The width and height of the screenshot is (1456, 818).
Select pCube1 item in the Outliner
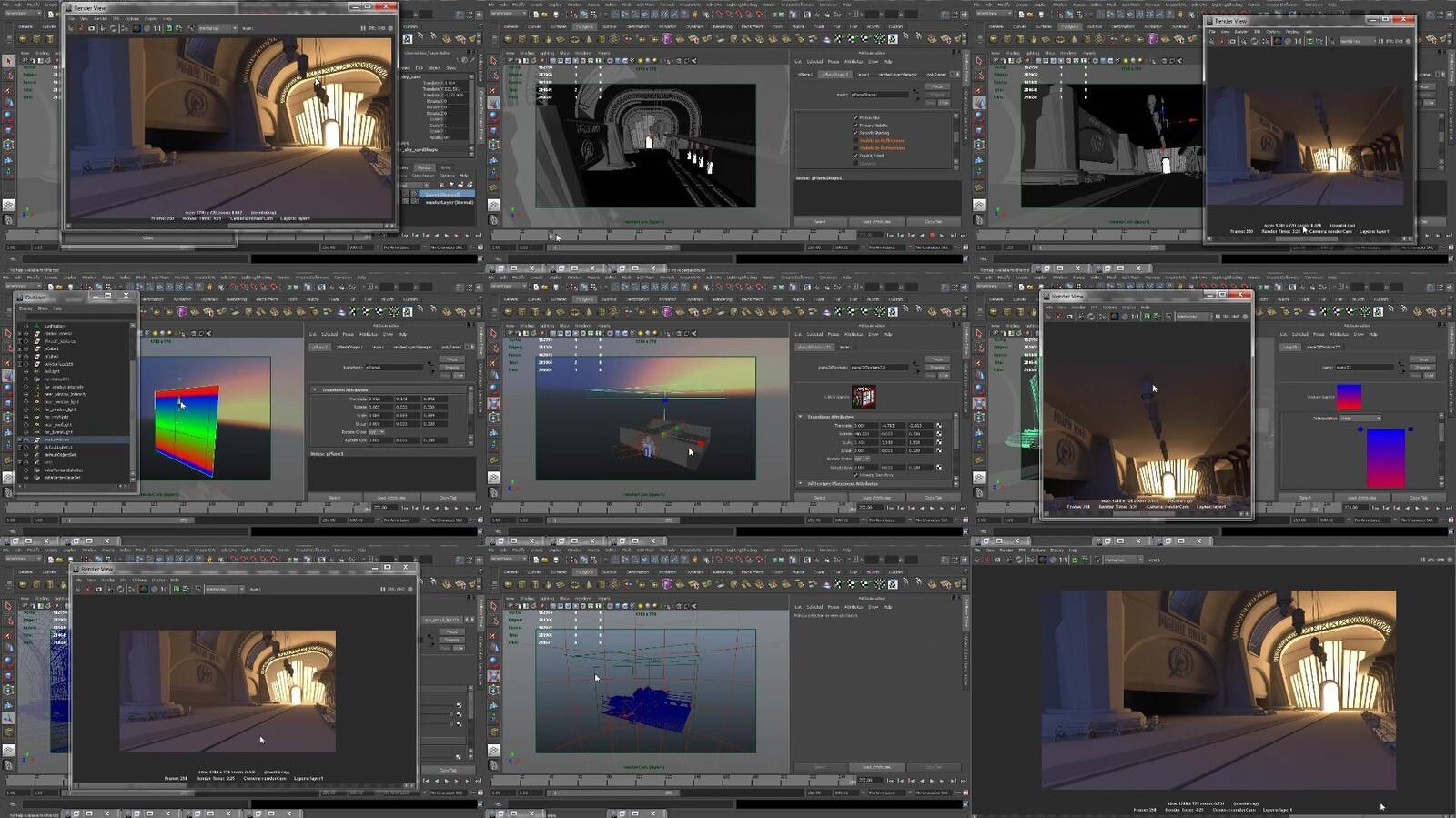pos(51,348)
